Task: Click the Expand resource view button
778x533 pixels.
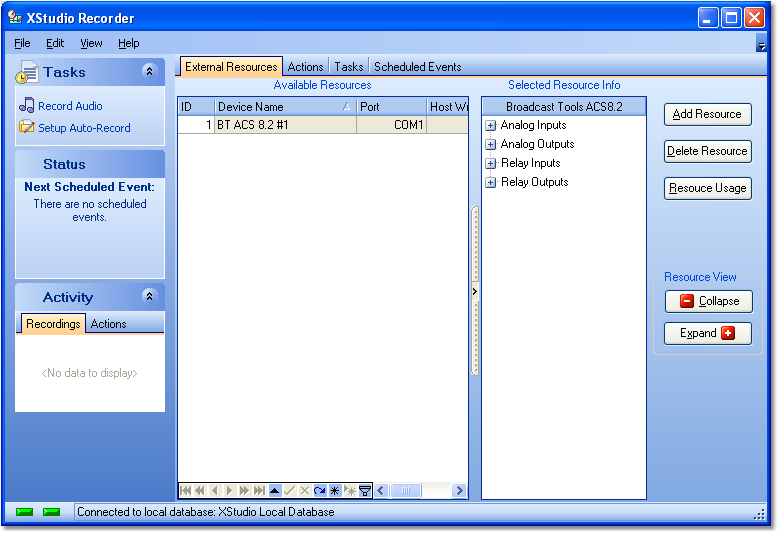Action: point(708,333)
